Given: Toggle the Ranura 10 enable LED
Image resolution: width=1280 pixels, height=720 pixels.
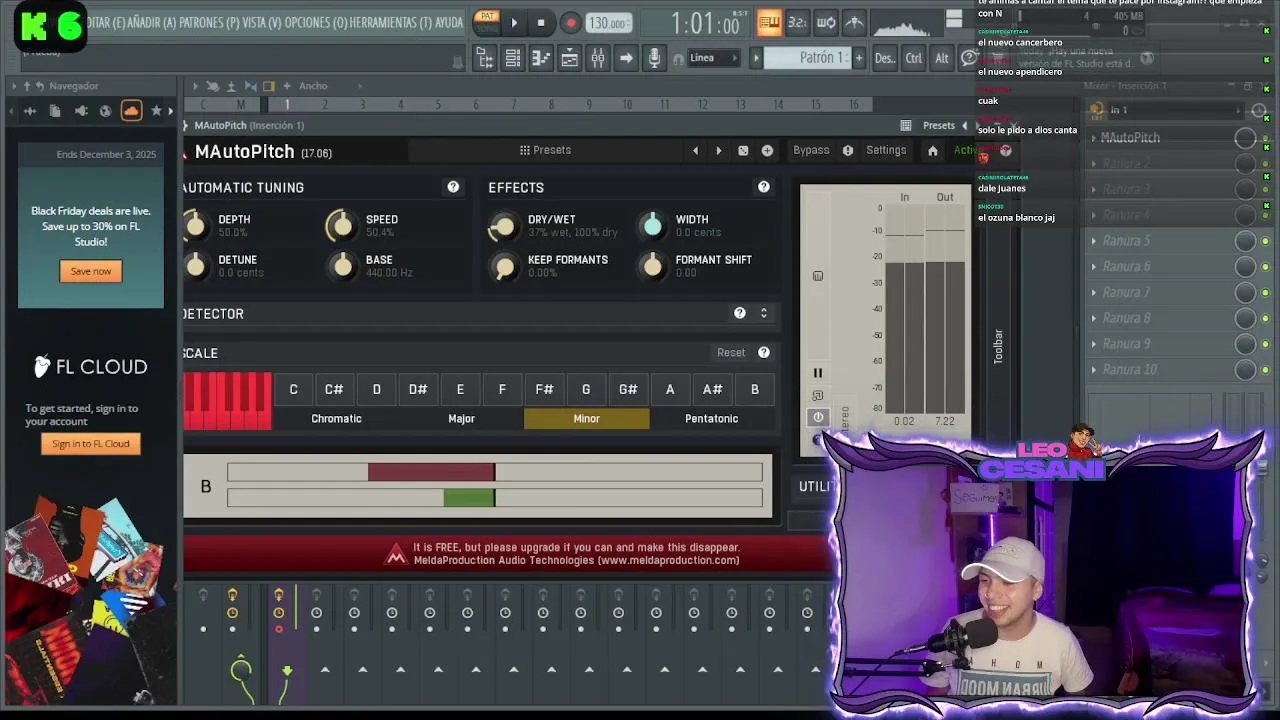Looking at the screenshot, I should click(1266, 370).
